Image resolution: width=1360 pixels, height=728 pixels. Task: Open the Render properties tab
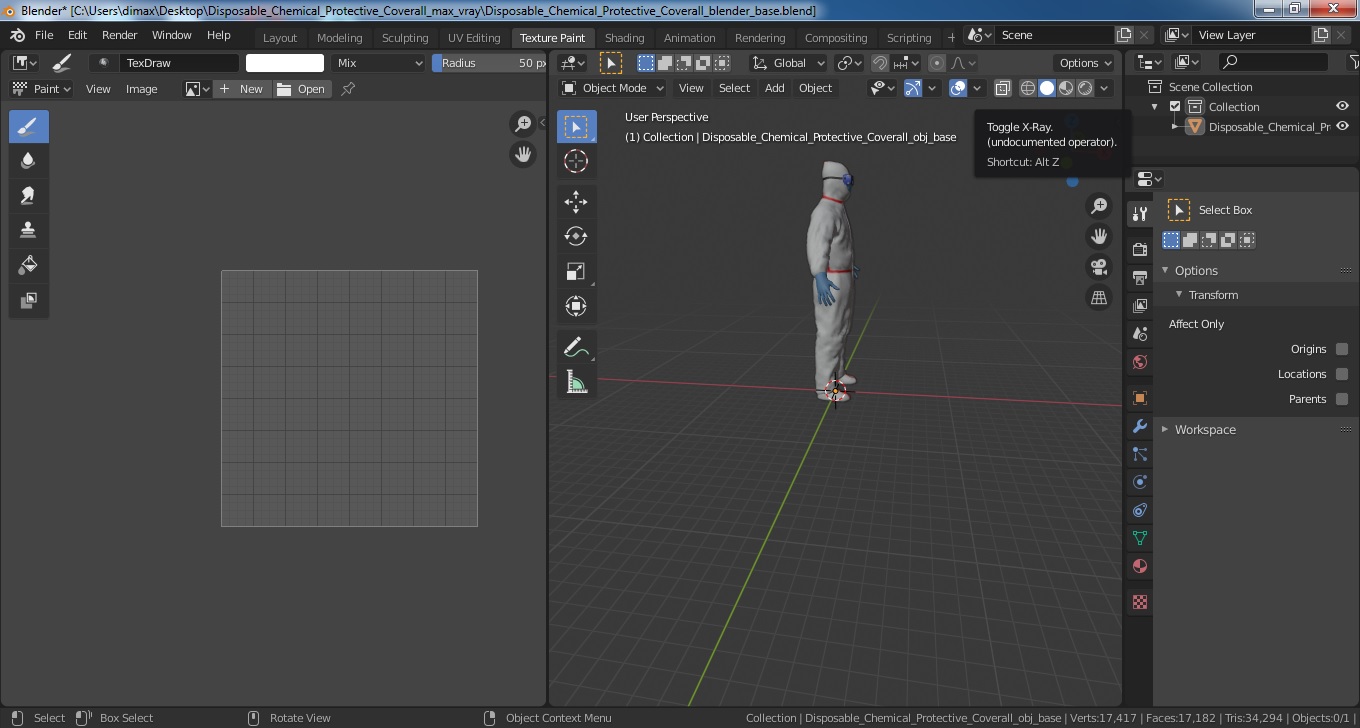point(1140,249)
